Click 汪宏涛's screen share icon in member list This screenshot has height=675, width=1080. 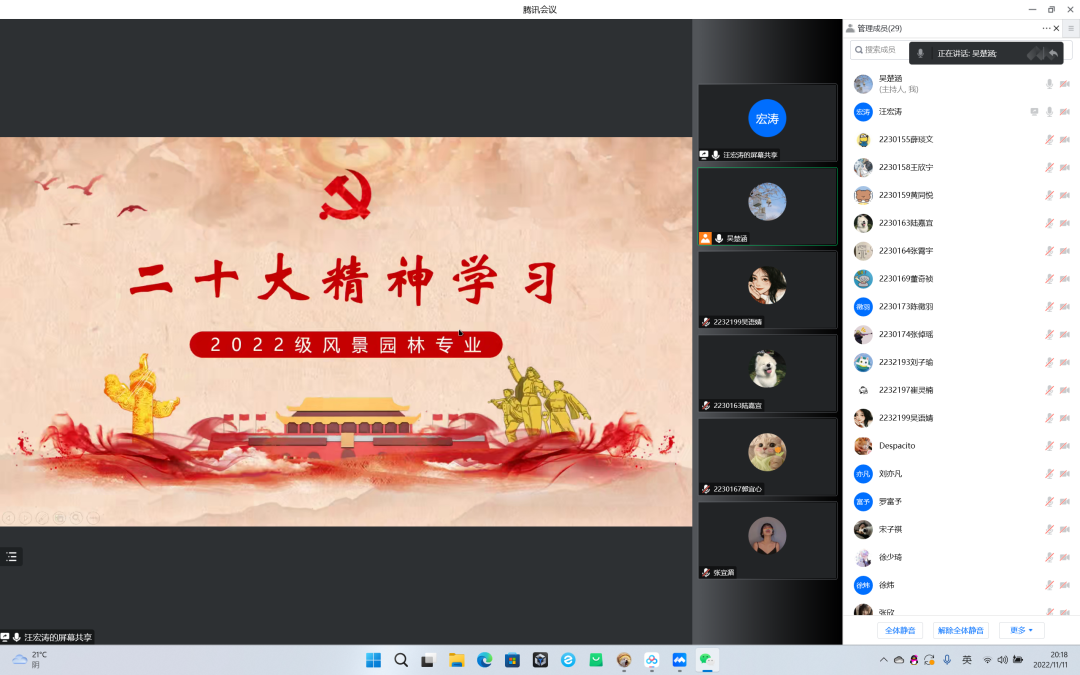(1034, 112)
